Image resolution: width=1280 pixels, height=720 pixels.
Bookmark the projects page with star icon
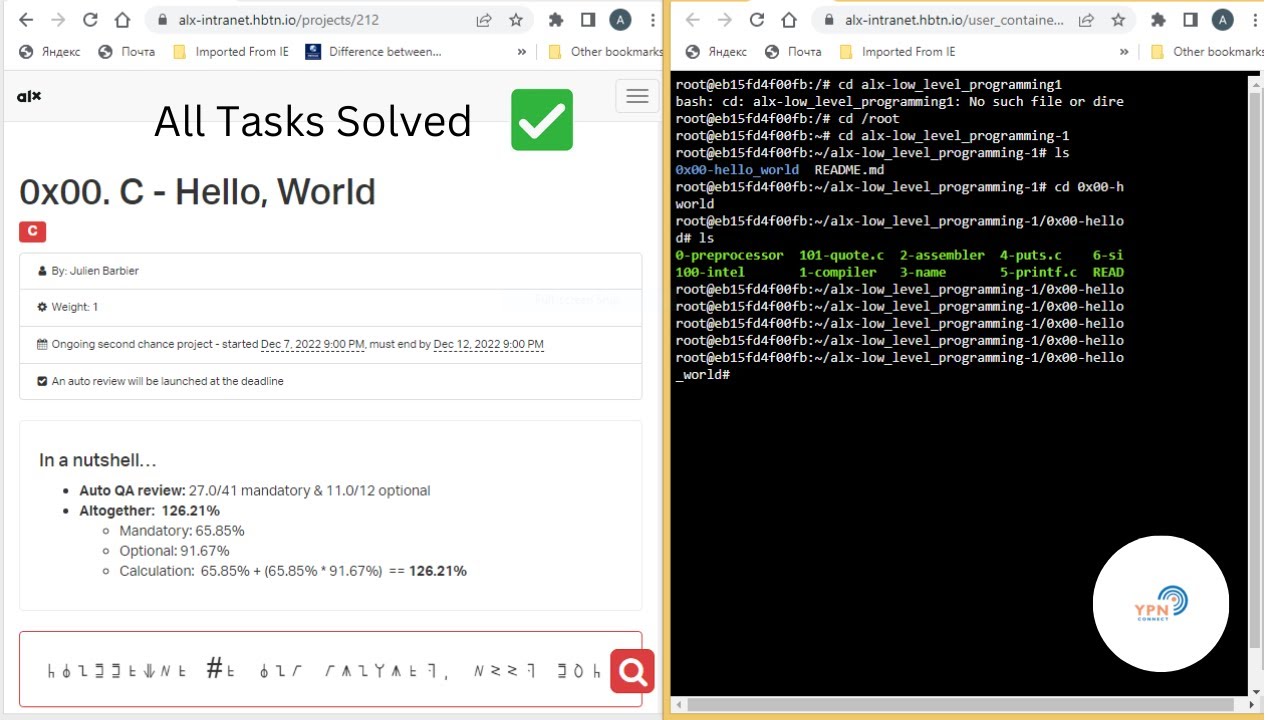point(516,20)
